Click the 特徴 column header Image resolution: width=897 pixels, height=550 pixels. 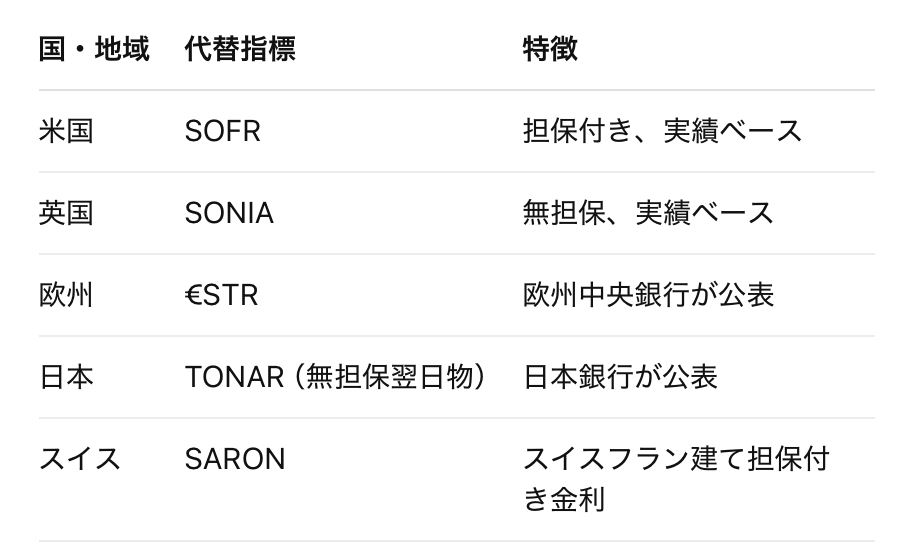coord(550,49)
